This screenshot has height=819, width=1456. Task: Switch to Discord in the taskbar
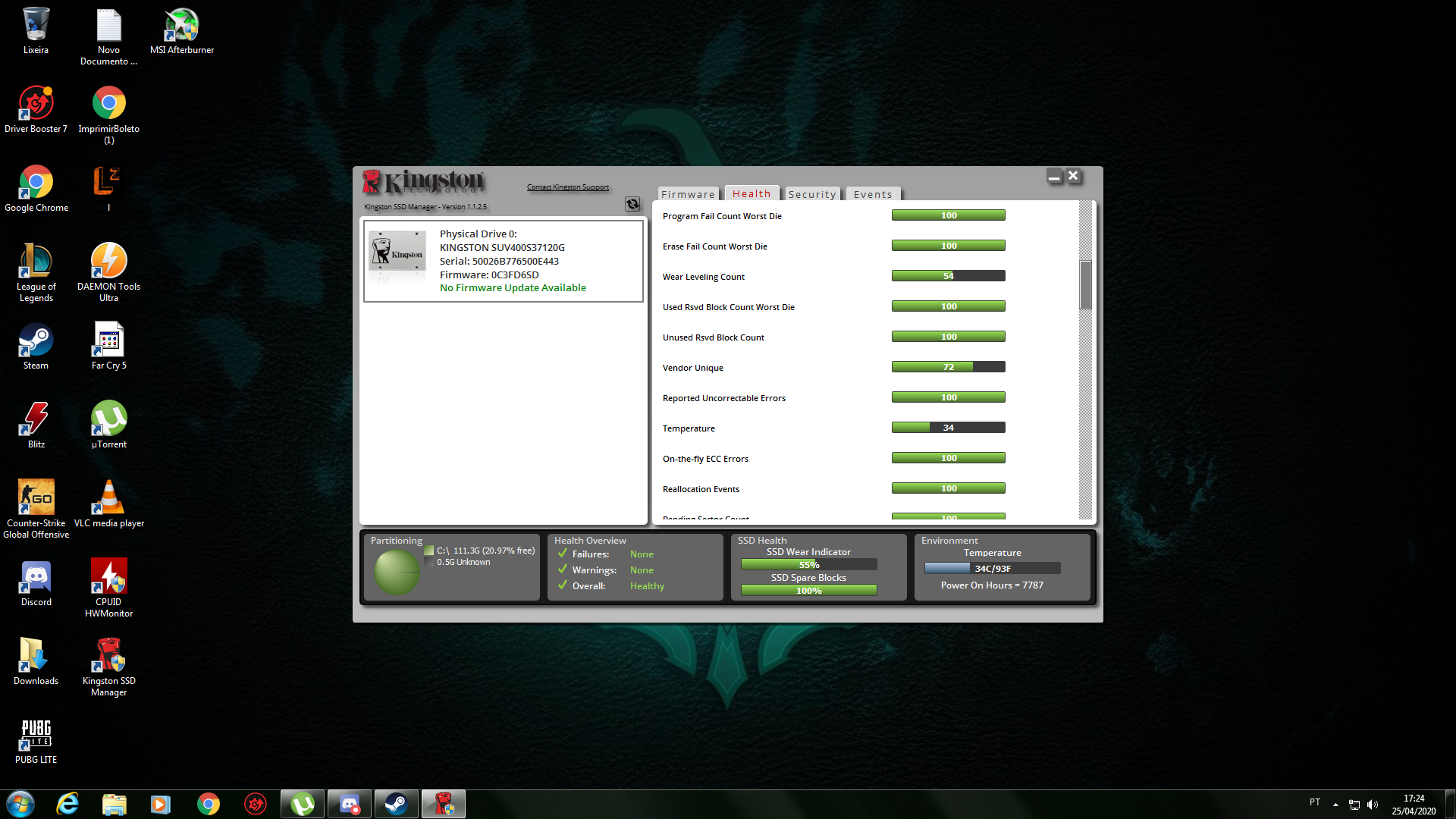(x=350, y=804)
